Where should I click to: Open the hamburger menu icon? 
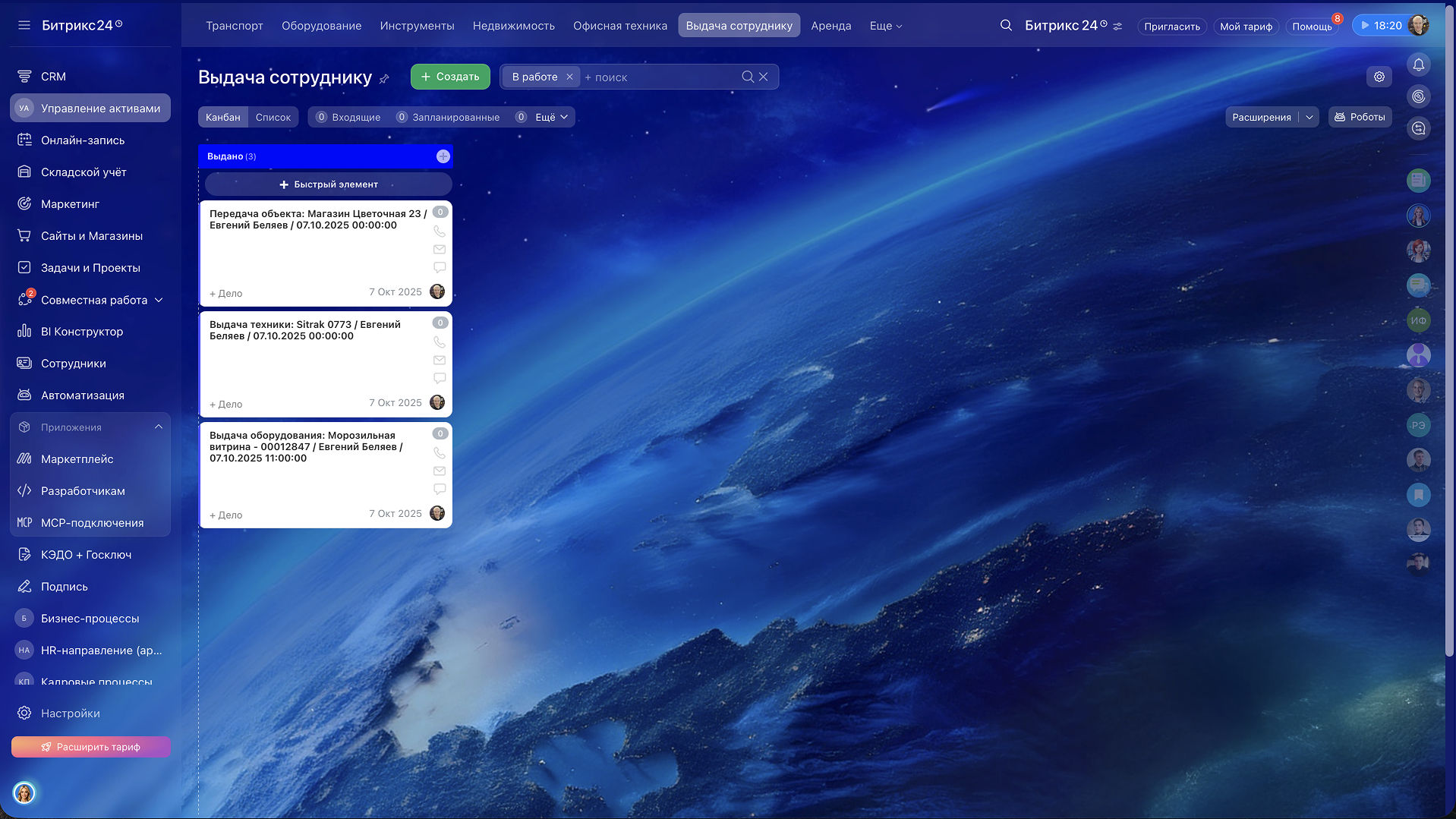pyautogui.click(x=24, y=25)
